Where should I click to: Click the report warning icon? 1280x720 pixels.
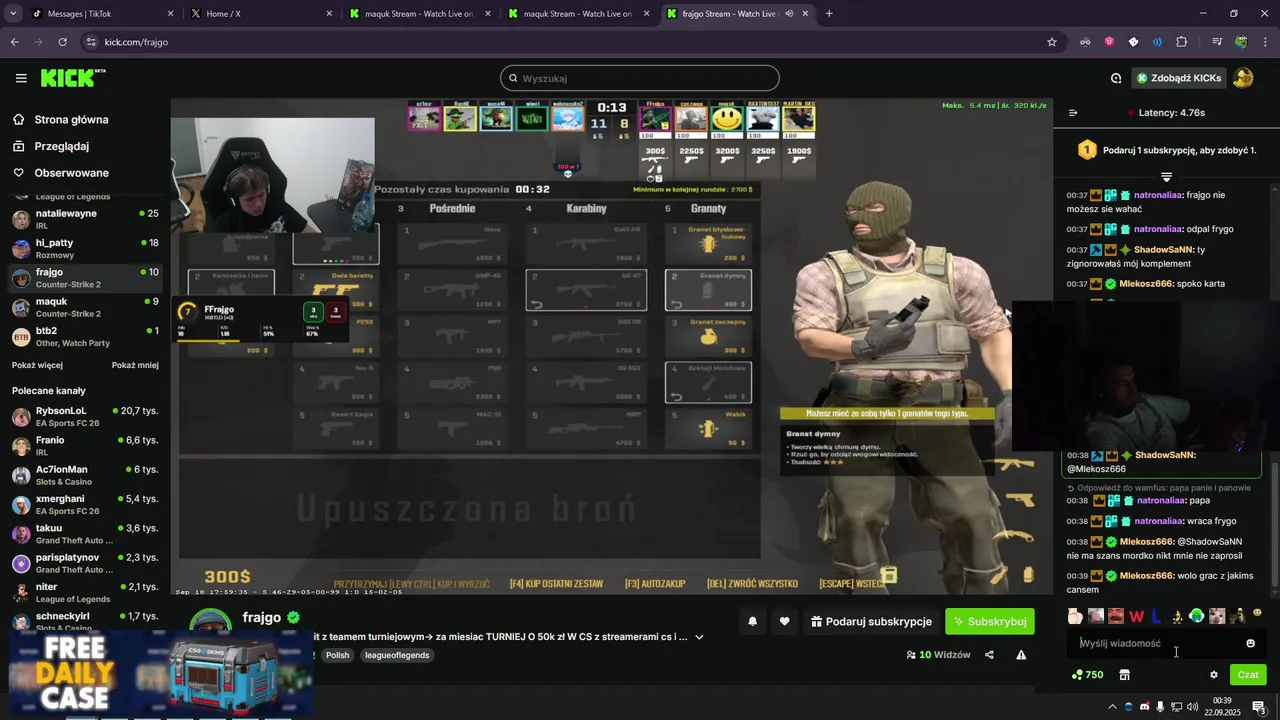coord(1021,655)
